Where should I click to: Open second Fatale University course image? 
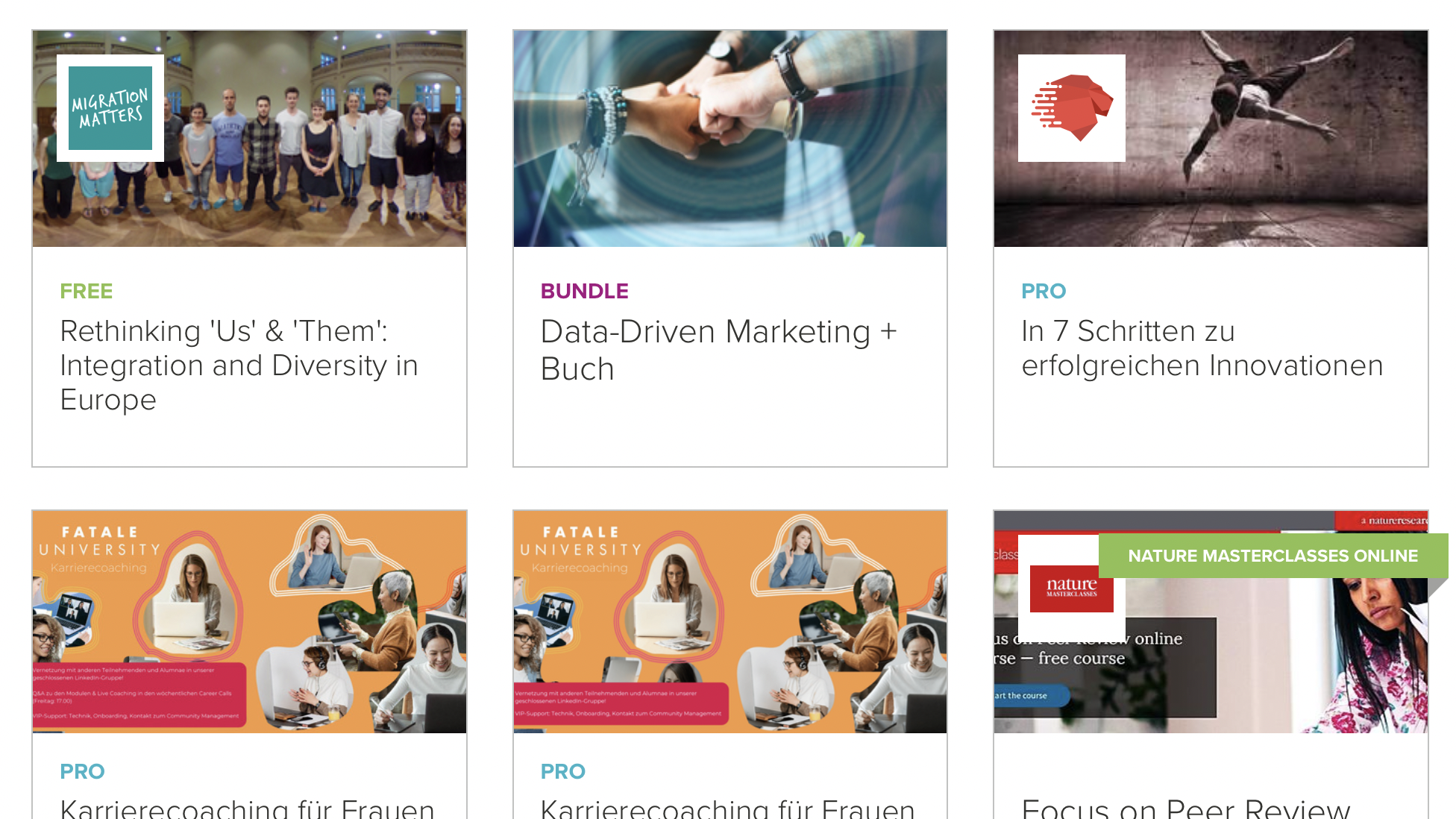[729, 622]
